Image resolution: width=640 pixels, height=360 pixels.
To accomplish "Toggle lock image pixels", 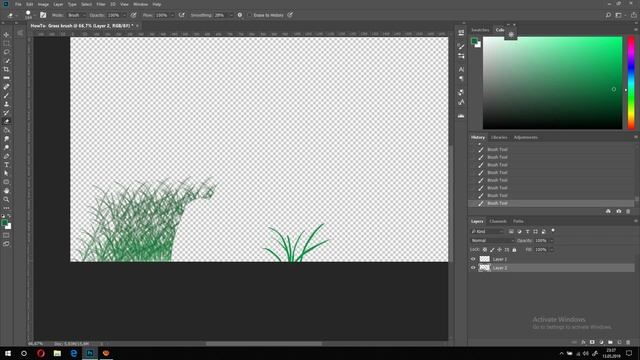I will [492, 249].
